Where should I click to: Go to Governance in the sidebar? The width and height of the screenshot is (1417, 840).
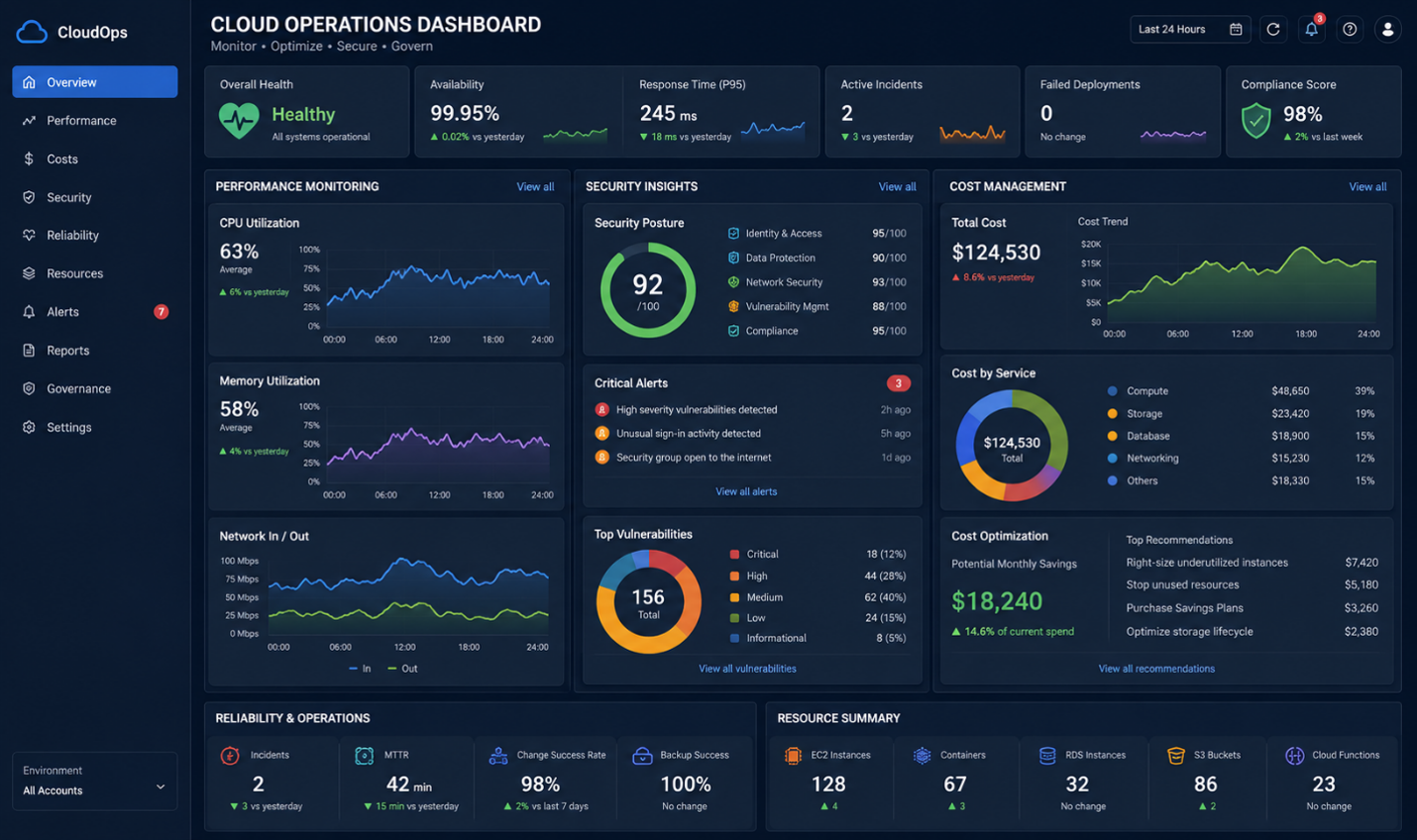tap(95, 388)
